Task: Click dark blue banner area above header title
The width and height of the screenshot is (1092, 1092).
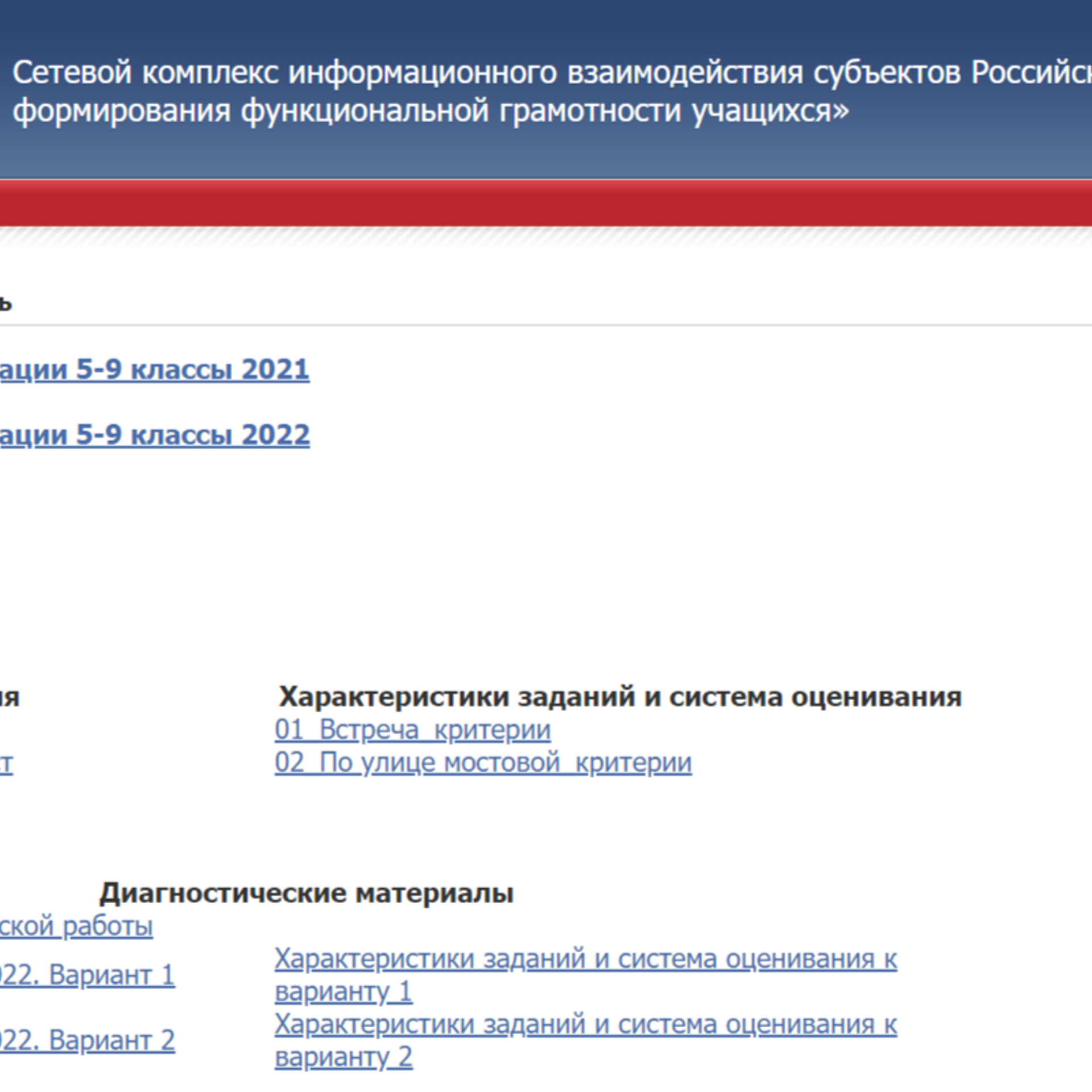Action: (546, 26)
